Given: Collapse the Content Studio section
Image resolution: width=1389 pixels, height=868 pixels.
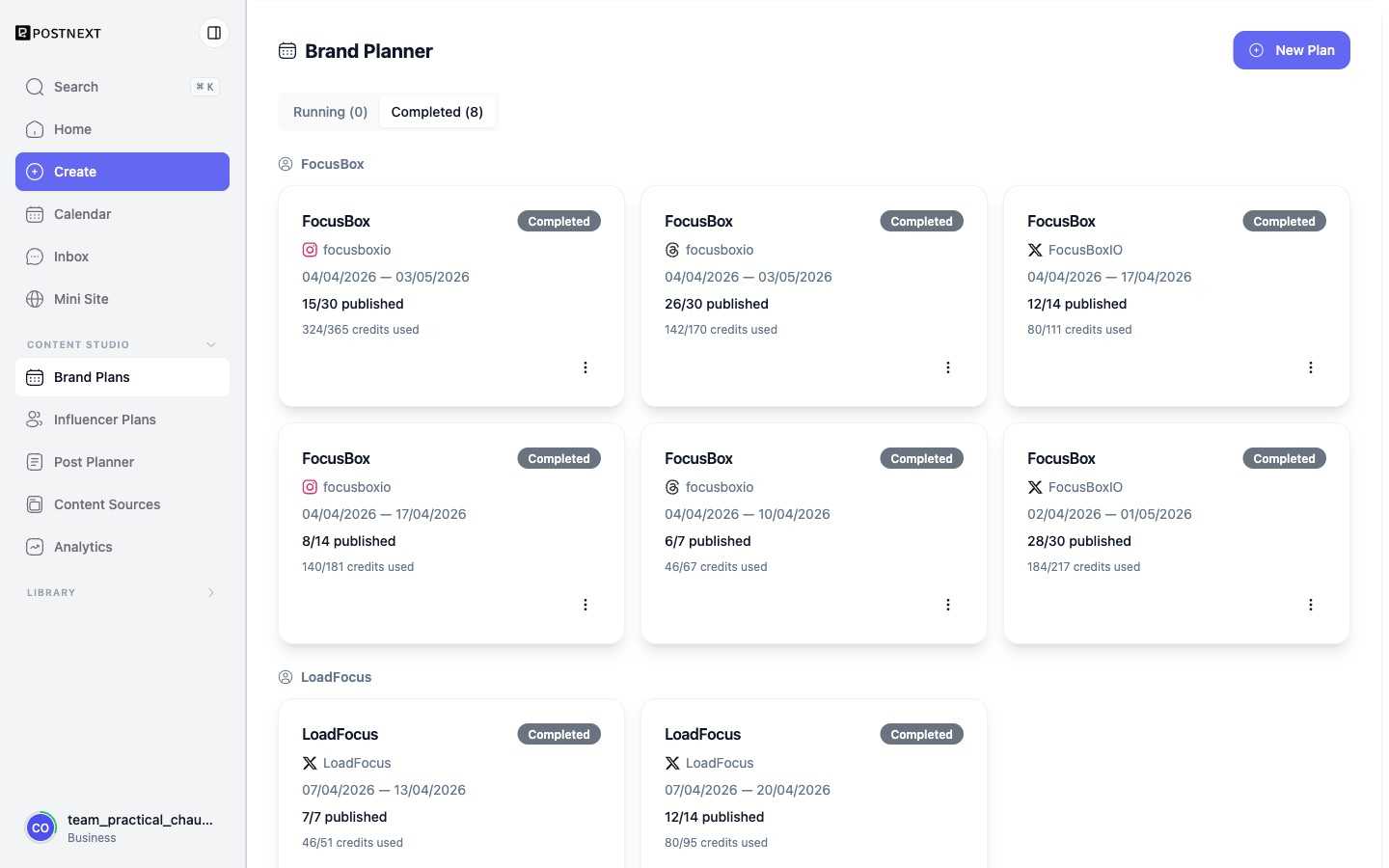Looking at the screenshot, I should click(211, 344).
